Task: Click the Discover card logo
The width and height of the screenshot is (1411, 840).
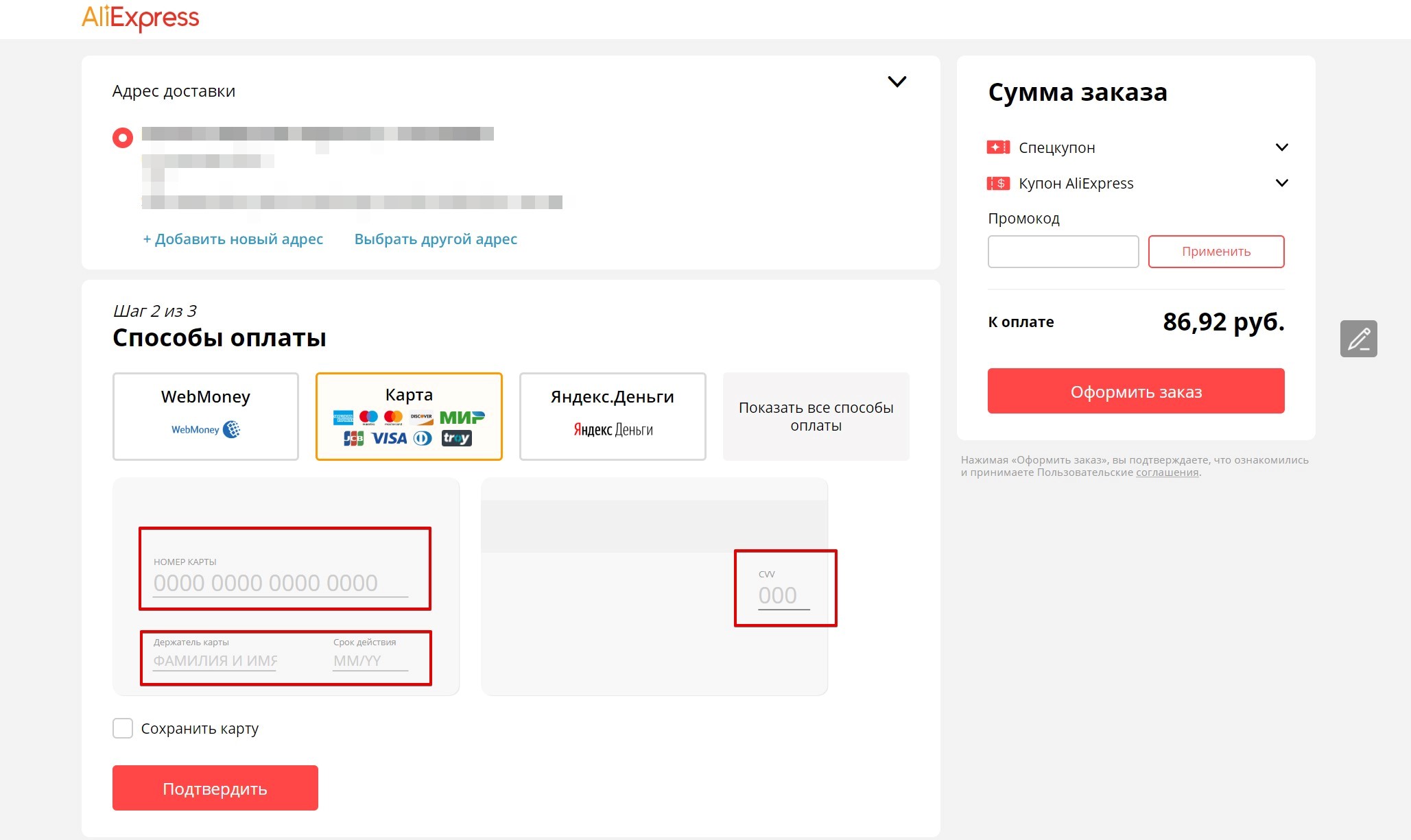Action: (421, 417)
